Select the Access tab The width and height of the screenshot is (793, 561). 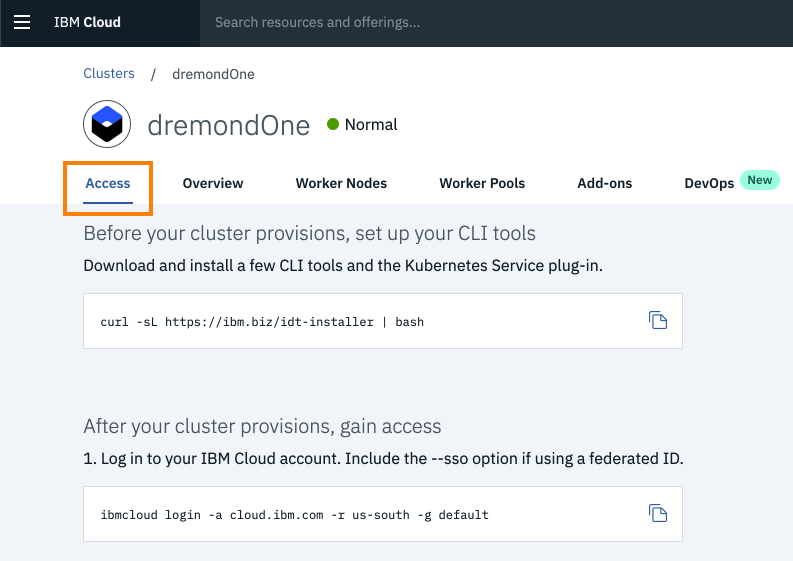108,183
